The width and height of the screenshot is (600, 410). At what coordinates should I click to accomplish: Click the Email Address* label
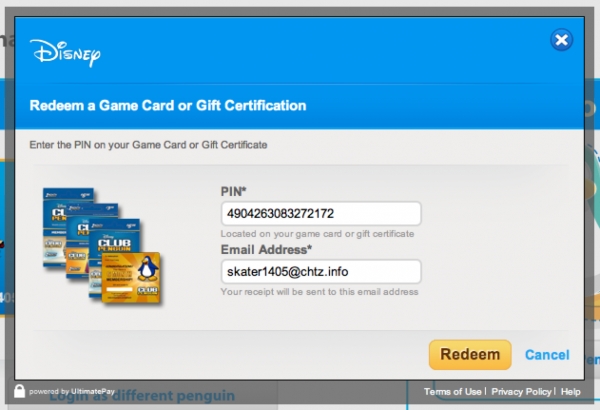point(266,248)
